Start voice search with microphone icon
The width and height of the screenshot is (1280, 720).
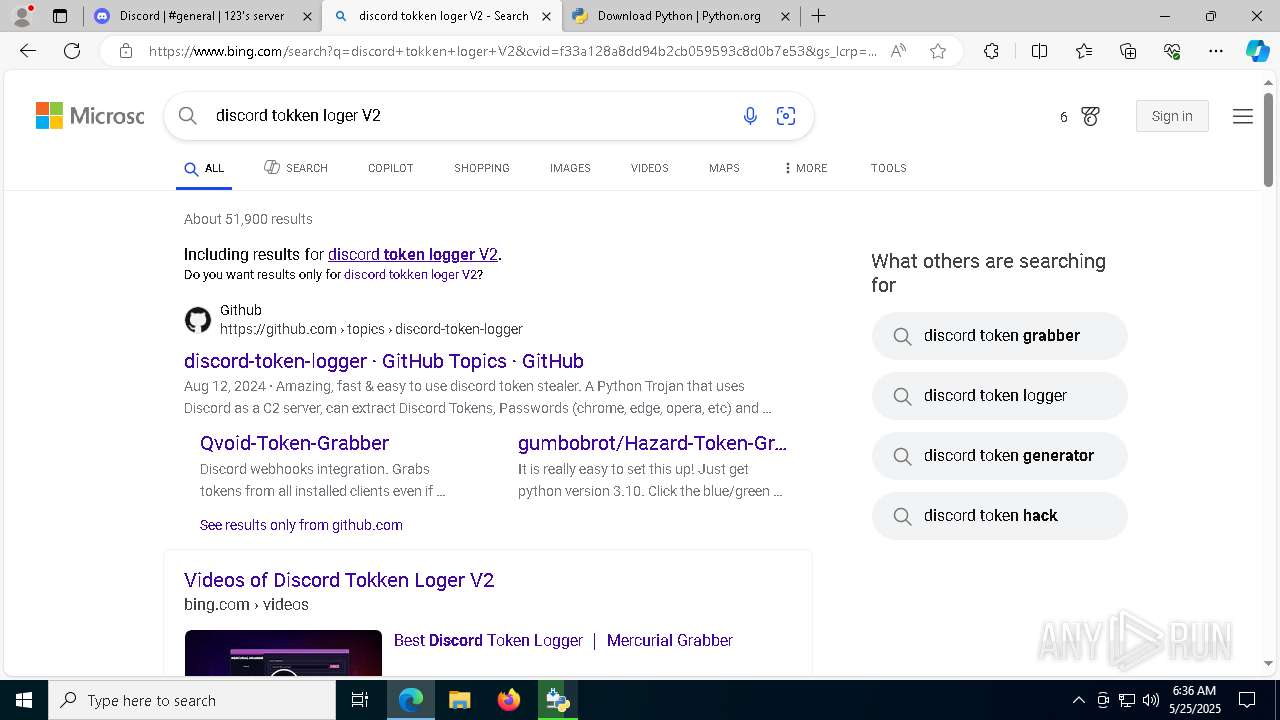(750, 116)
